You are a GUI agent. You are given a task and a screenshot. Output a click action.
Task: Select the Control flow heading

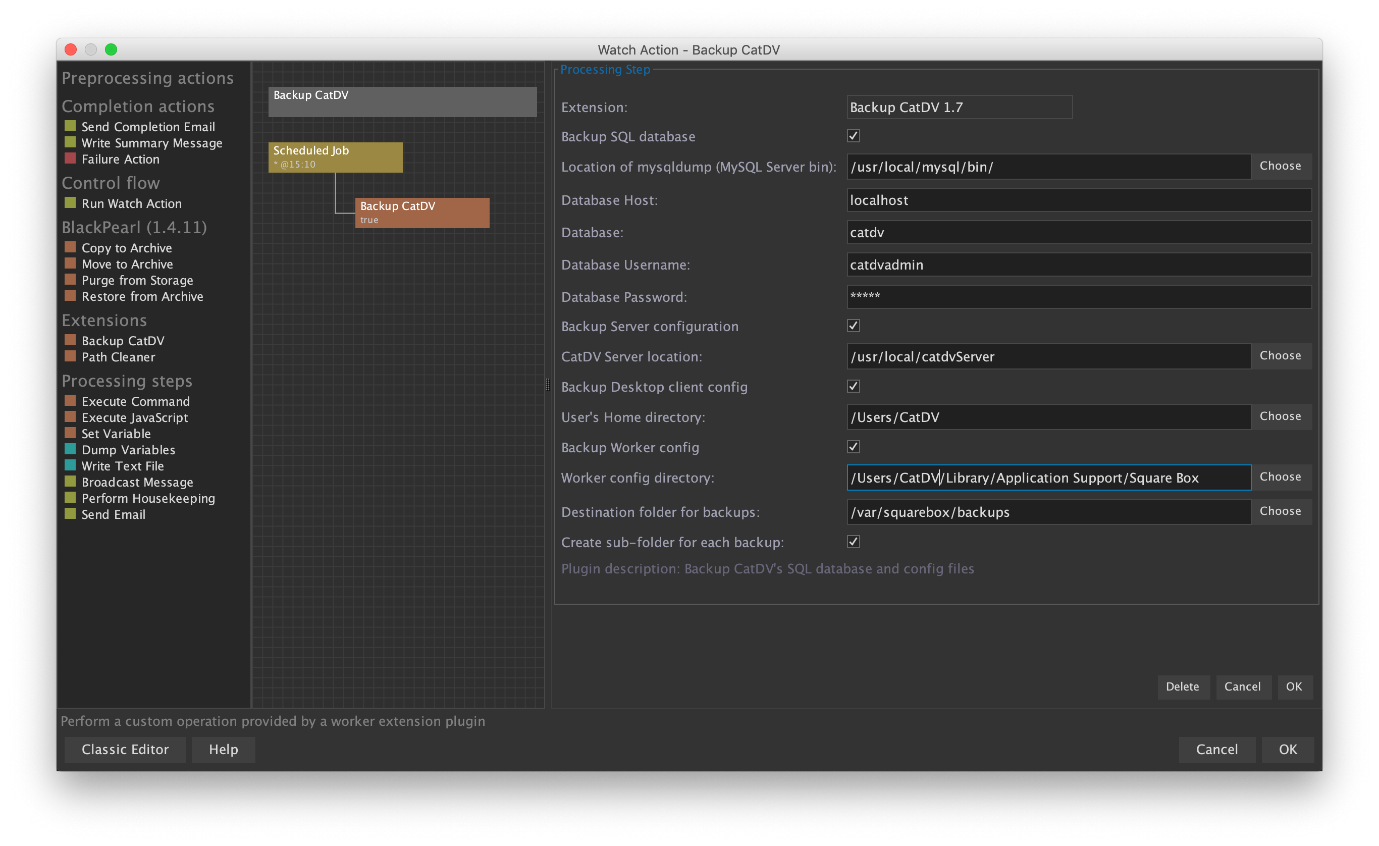pos(111,183)
